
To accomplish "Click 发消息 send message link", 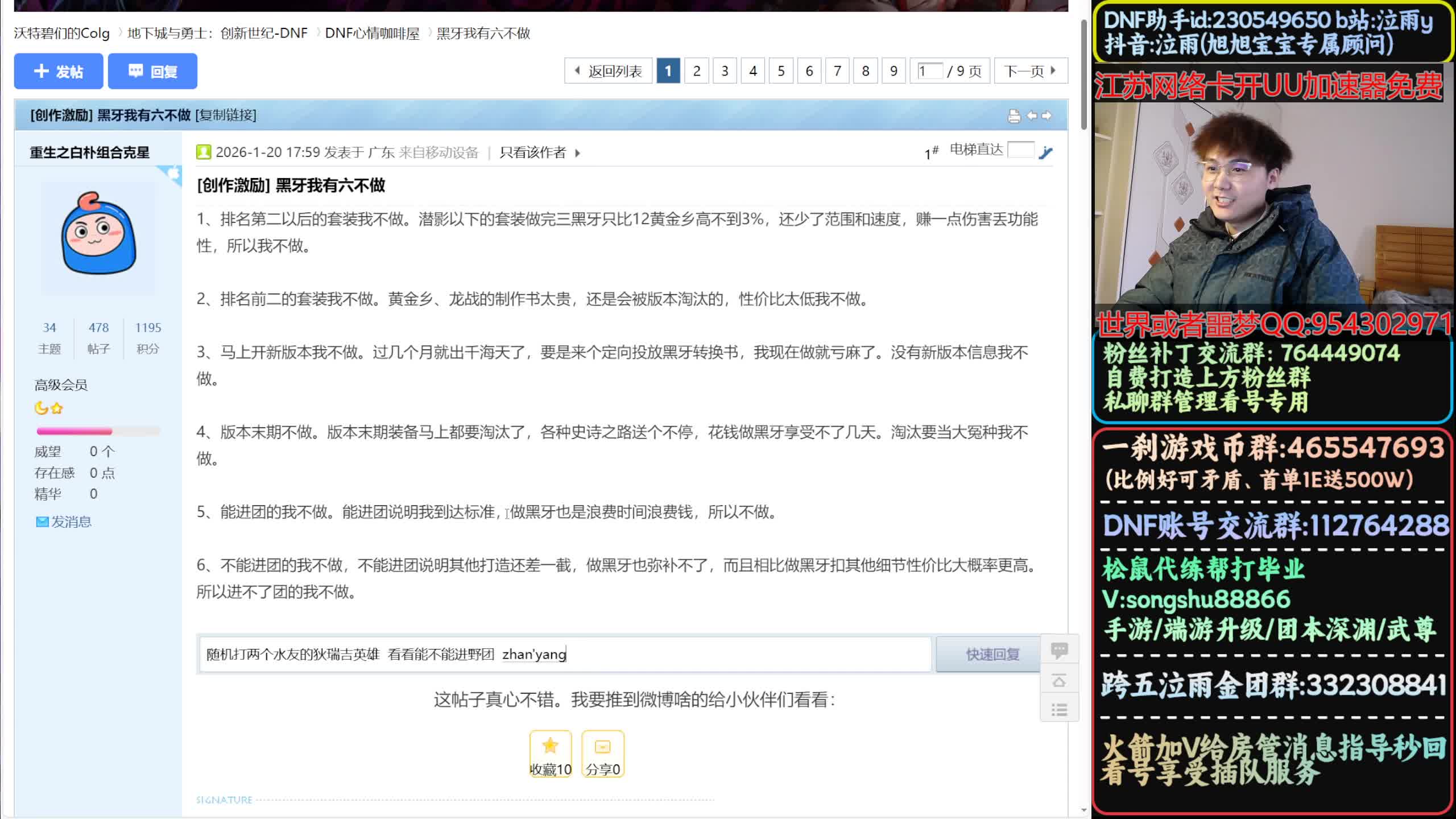I will click(x=71, y=522).
